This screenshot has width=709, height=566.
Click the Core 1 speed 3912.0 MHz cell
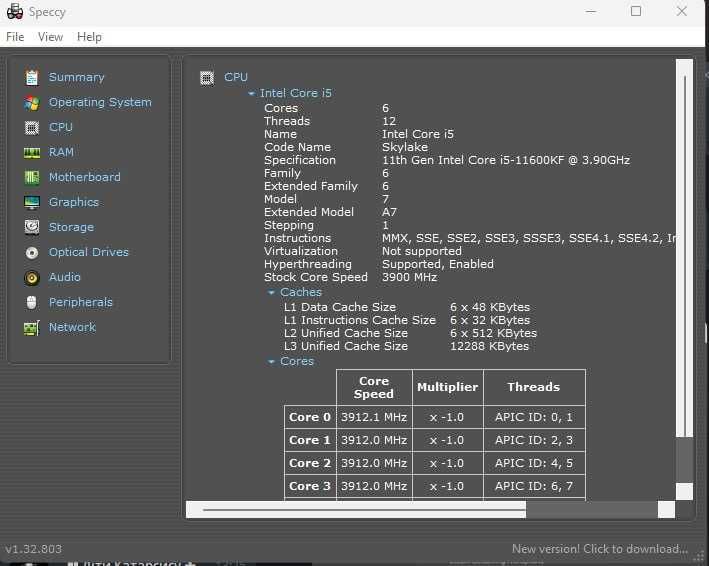[374, 440]
